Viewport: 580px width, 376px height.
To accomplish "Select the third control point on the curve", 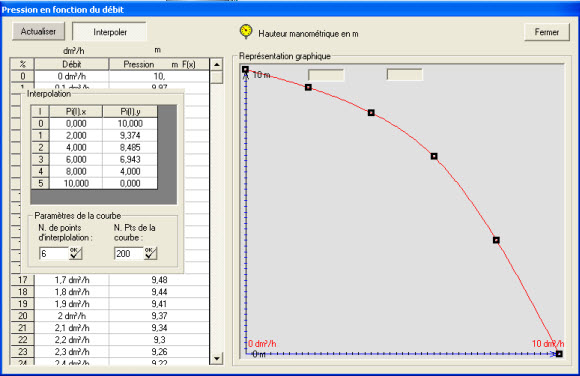I will click(x=371, y=113).
